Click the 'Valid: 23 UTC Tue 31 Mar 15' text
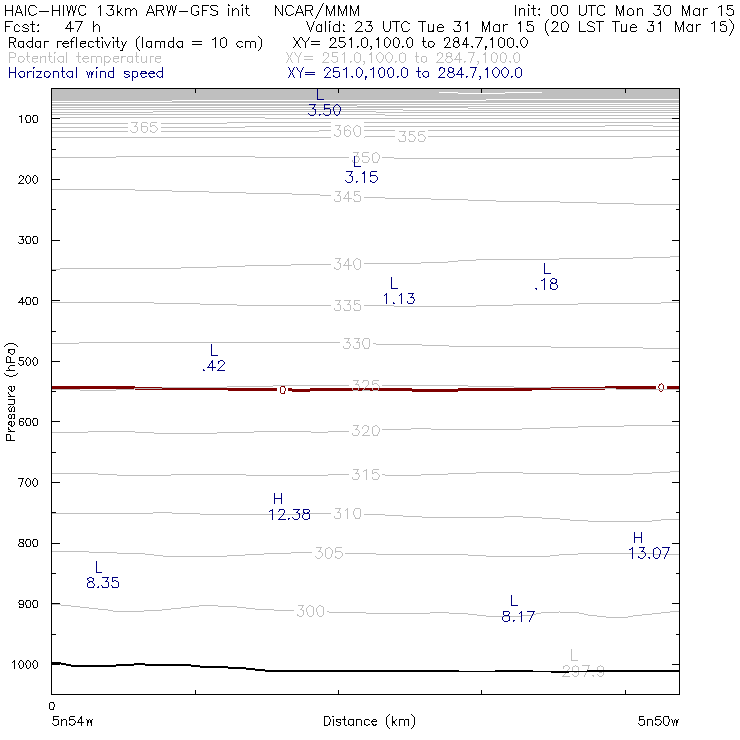 coord(421,26)
